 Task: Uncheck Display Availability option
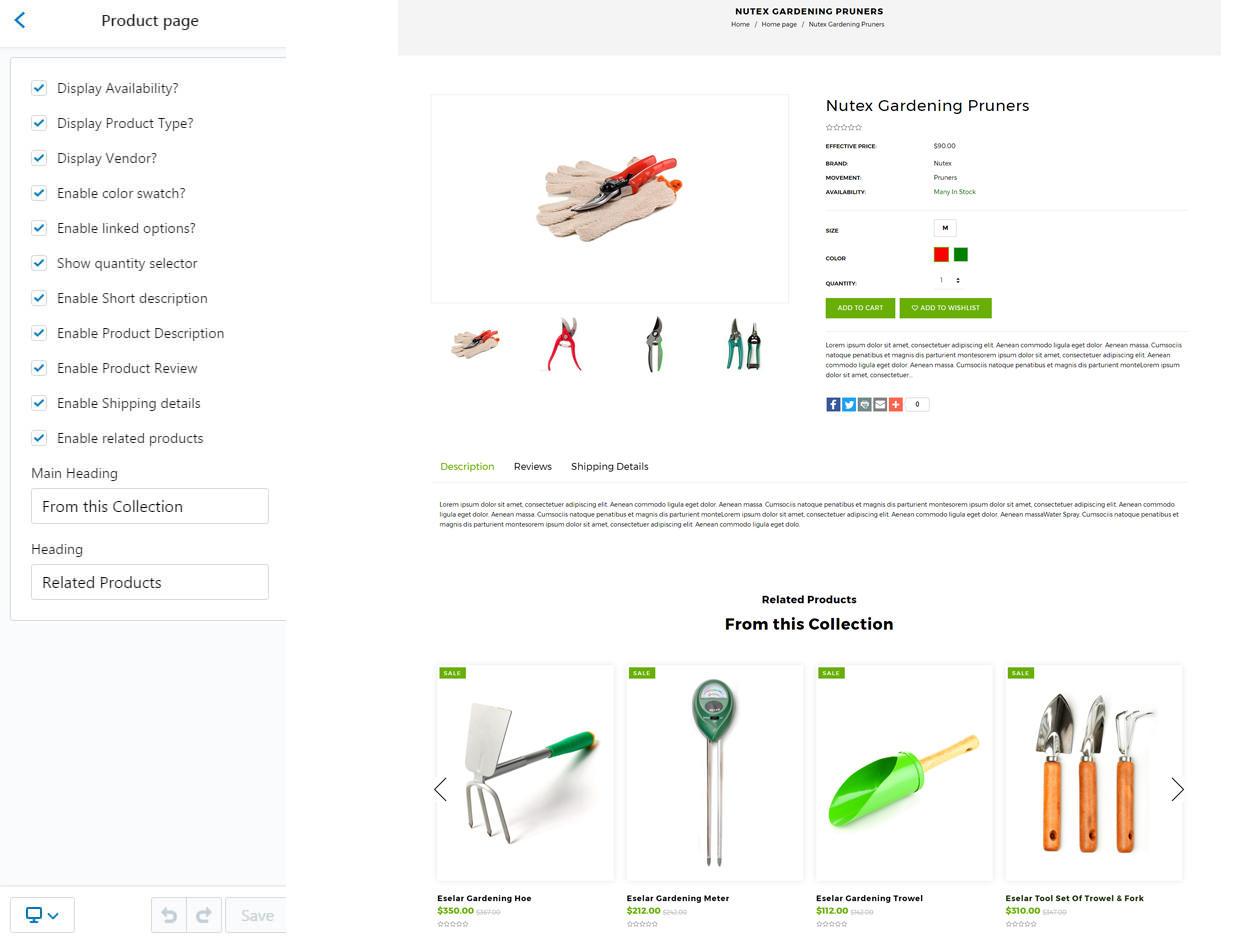[39, 88]
